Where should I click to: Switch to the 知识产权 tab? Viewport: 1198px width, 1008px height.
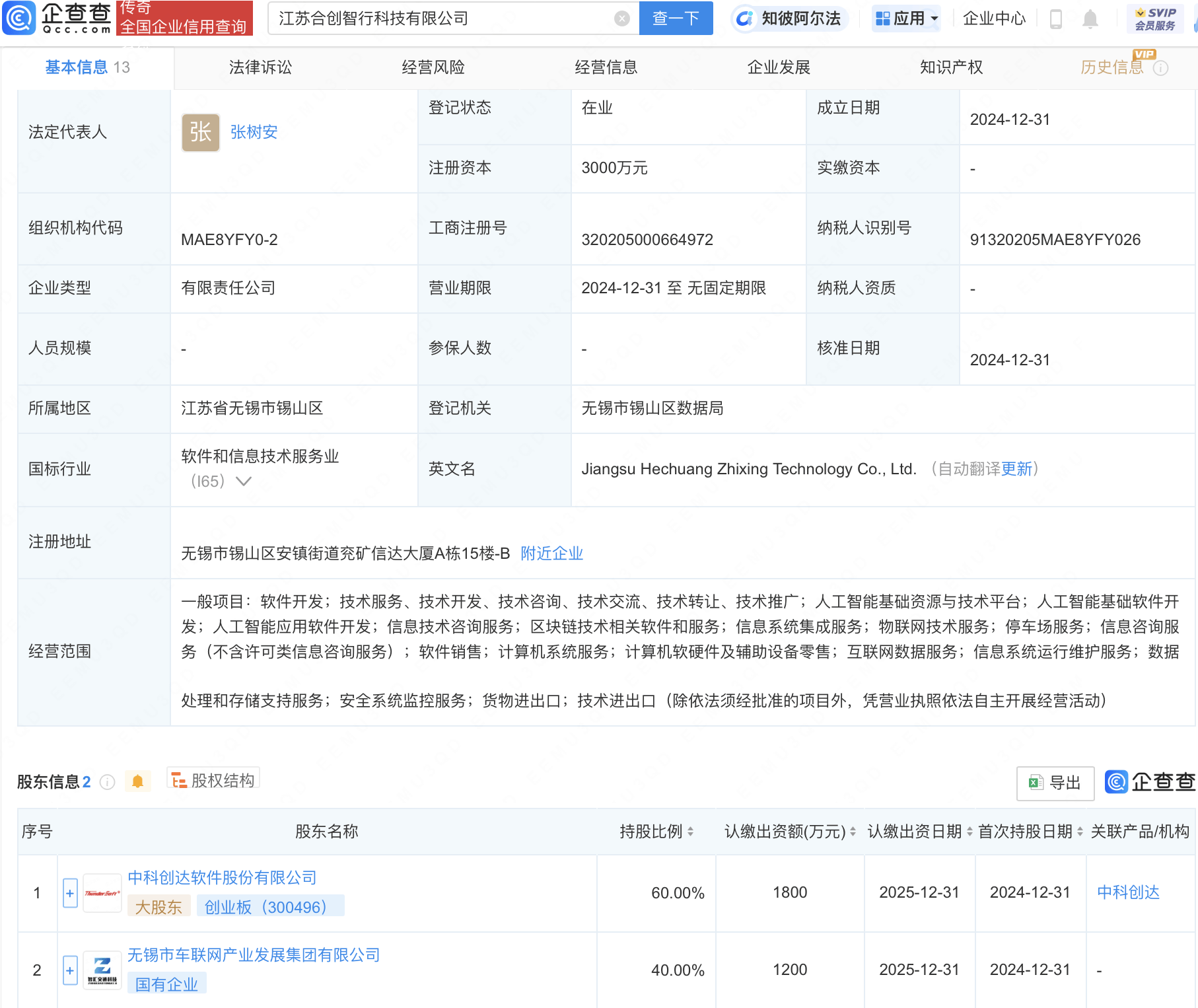951,67
